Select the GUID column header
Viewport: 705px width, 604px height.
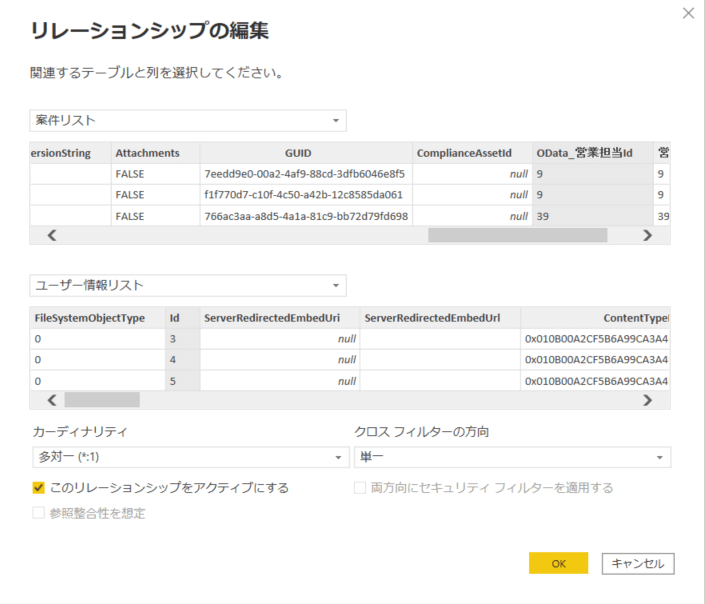306,153
